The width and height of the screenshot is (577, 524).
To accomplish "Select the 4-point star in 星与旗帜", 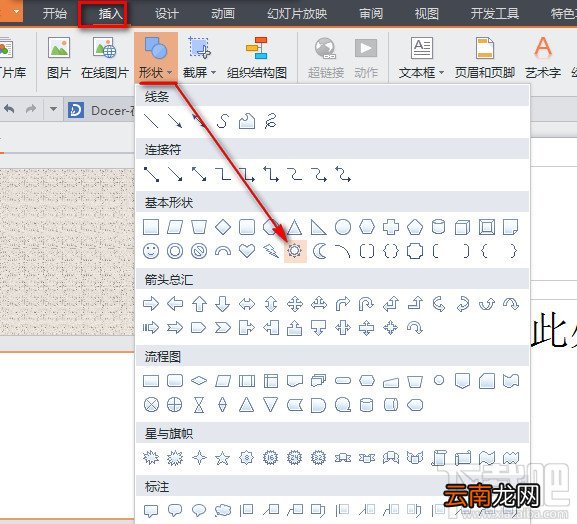I will 199,458.
